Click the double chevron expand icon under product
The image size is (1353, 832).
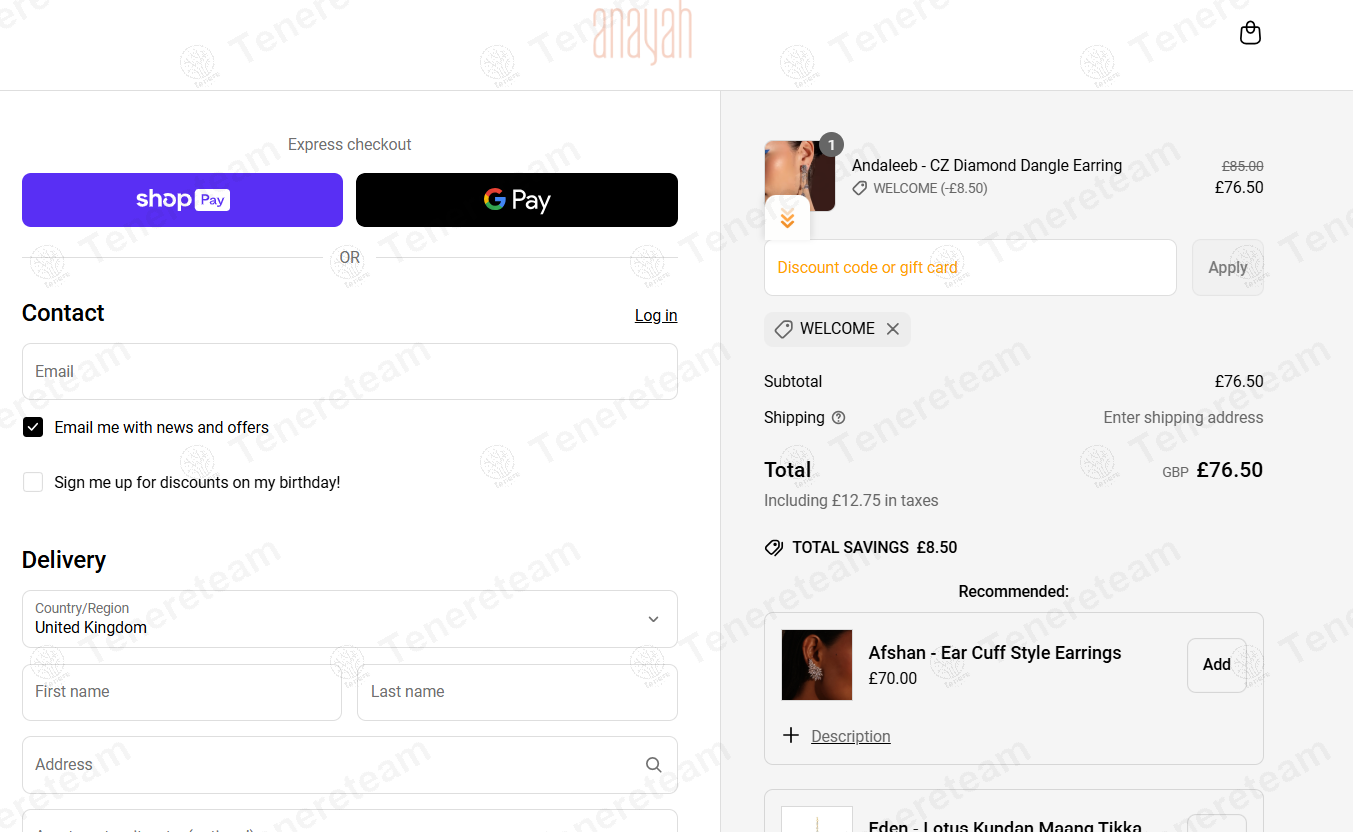[x=787, y=219]
